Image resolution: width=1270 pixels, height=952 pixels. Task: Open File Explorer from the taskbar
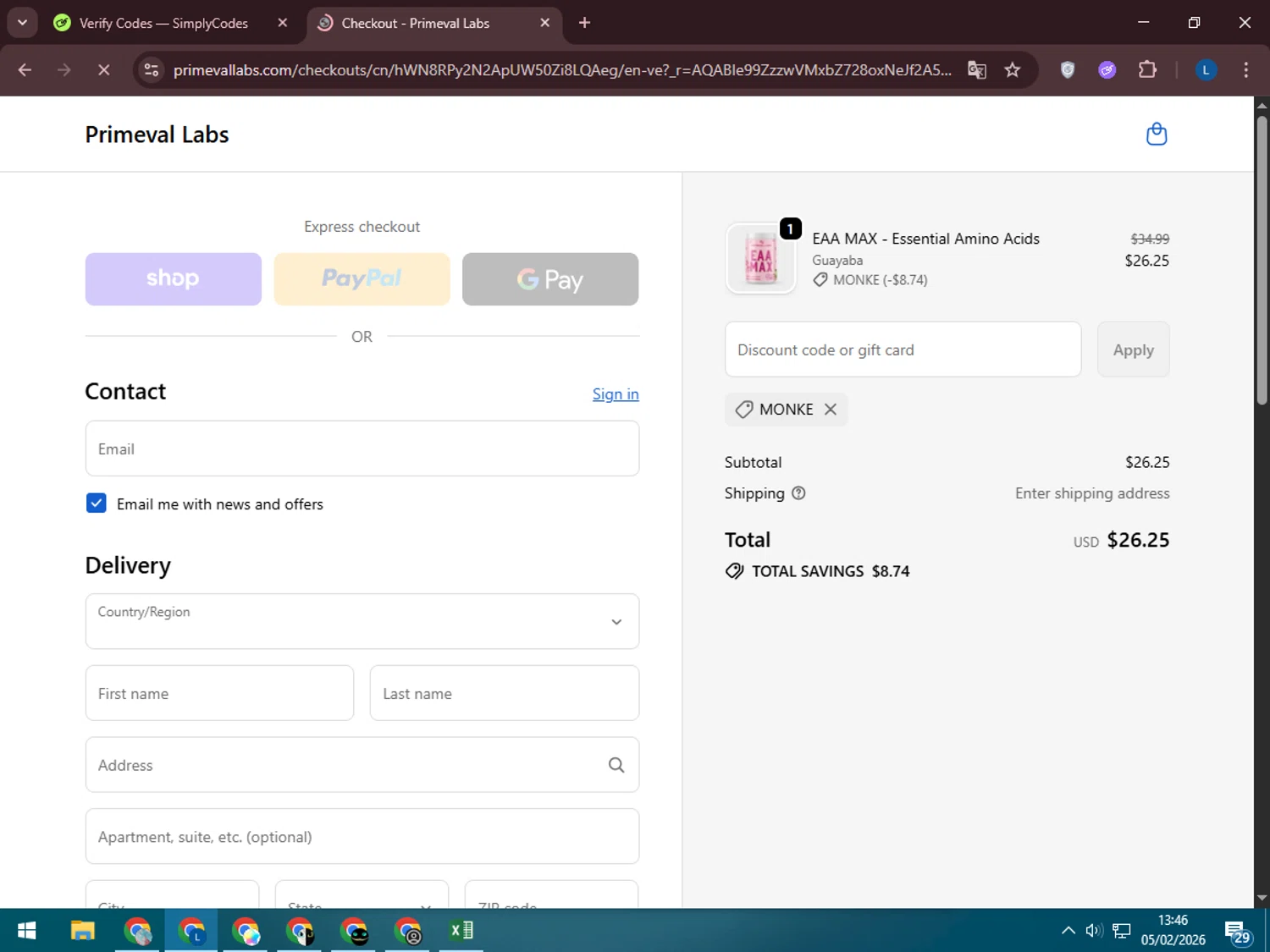coord(82,931)
